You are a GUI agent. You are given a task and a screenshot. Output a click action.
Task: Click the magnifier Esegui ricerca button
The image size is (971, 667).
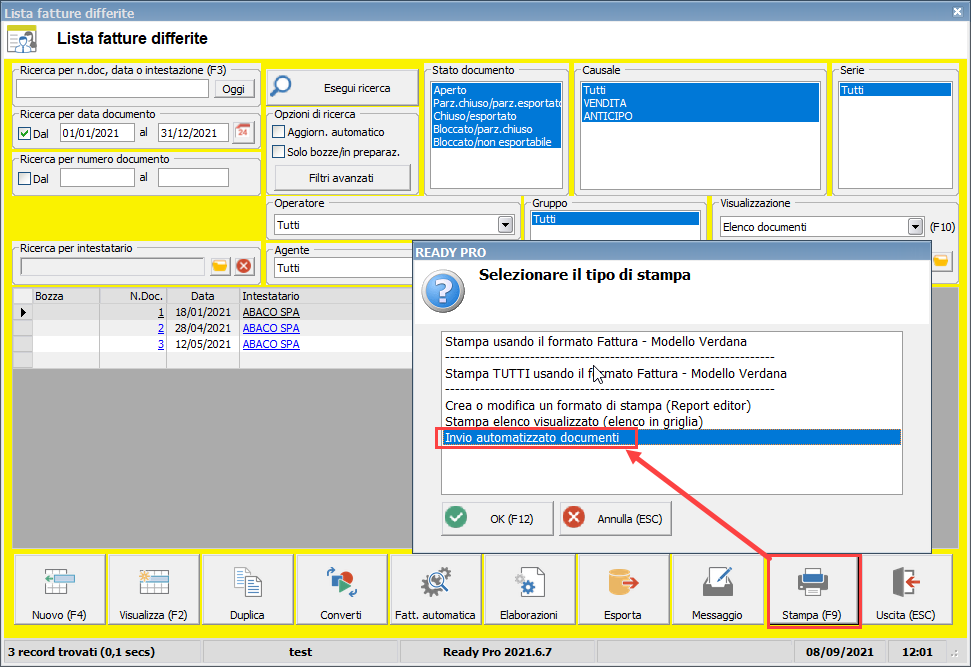pyautogui.click(x=342, y=87)
